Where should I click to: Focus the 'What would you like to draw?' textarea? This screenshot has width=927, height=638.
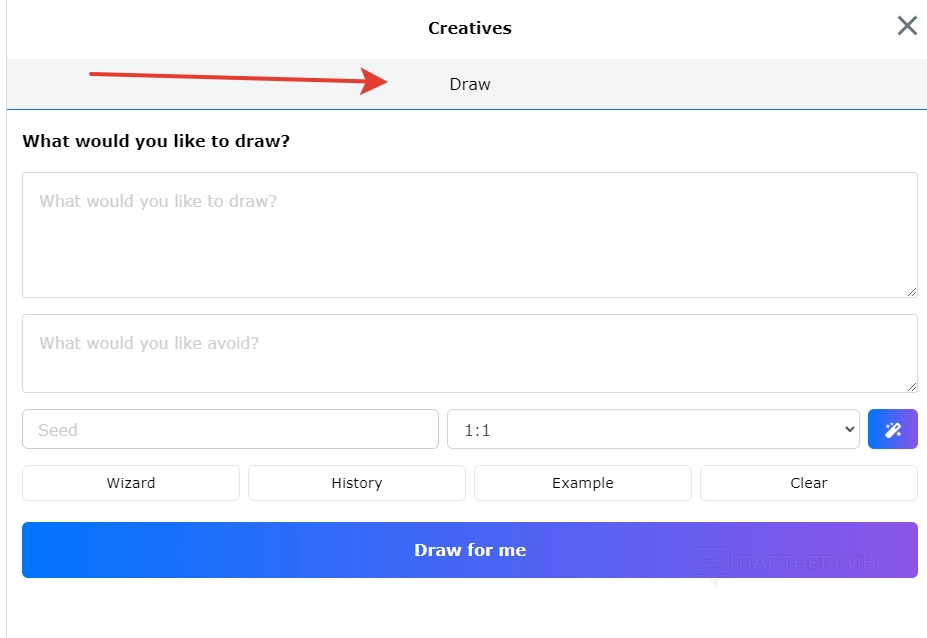(x=470, y=235)
